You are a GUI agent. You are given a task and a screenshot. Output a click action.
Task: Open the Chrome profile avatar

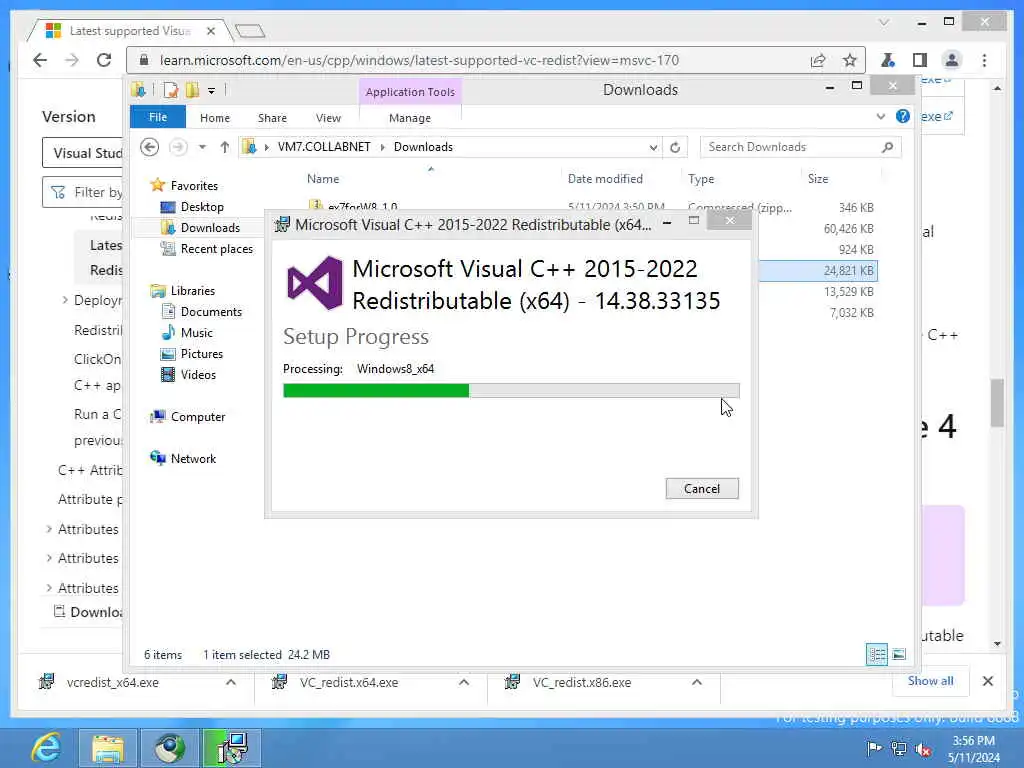click(952, 60)
